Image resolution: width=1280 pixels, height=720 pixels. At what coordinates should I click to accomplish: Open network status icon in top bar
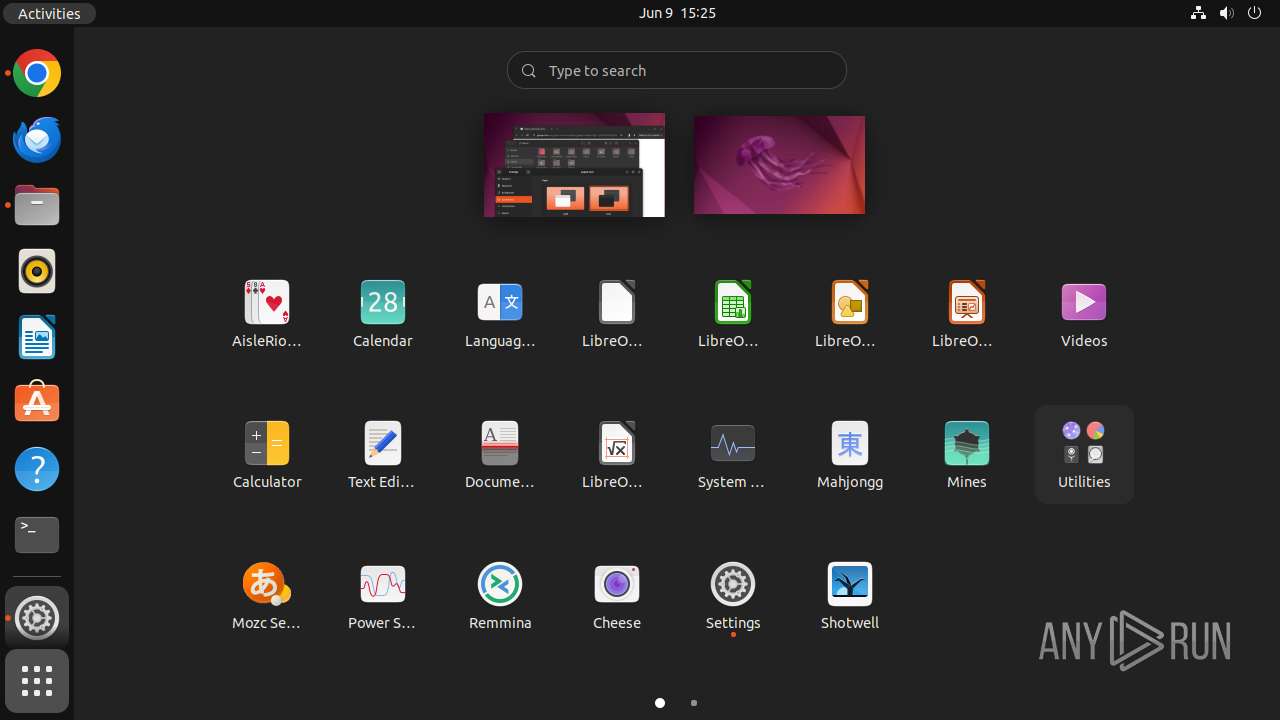tap(1198, 13)
